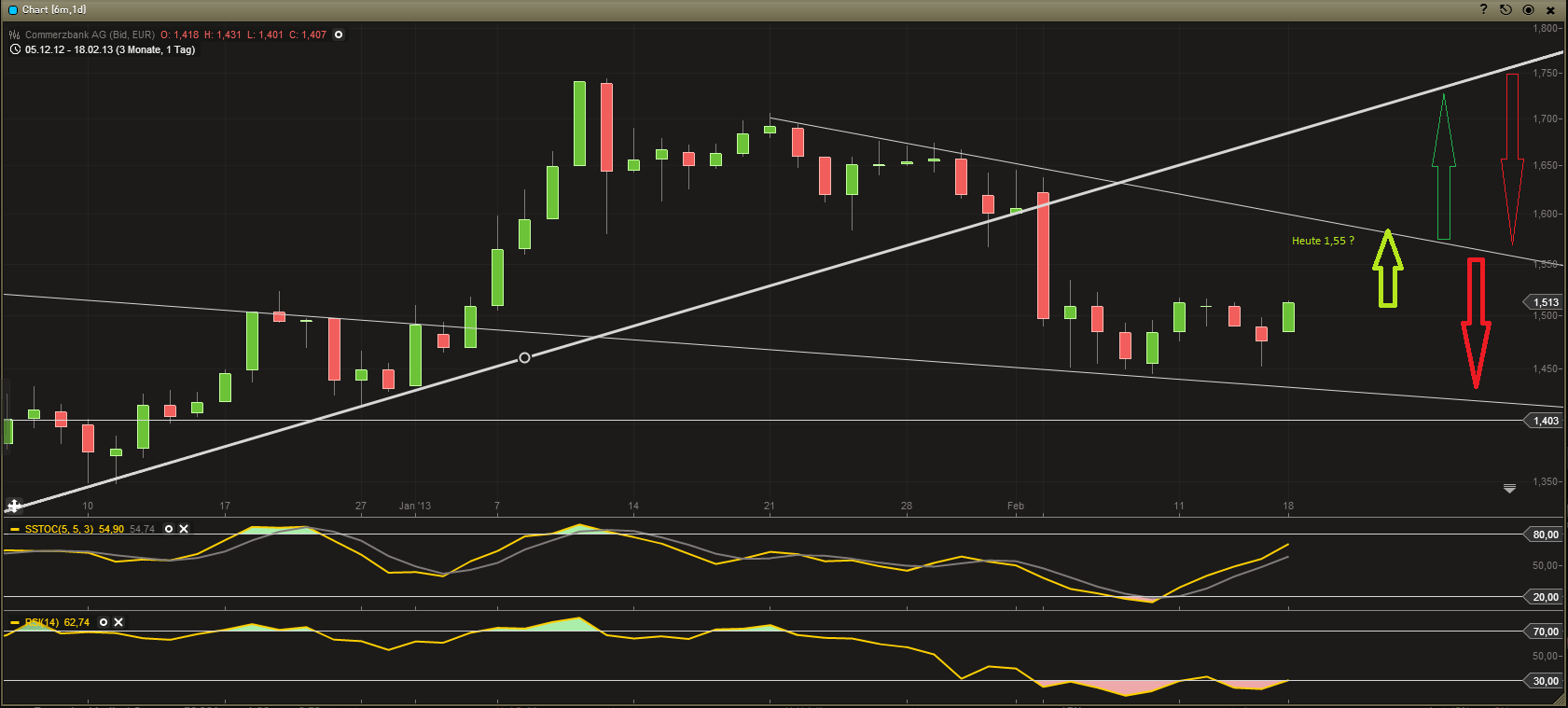
Task: Select the thin red down arrow drawing
Action: [1512, 159]
